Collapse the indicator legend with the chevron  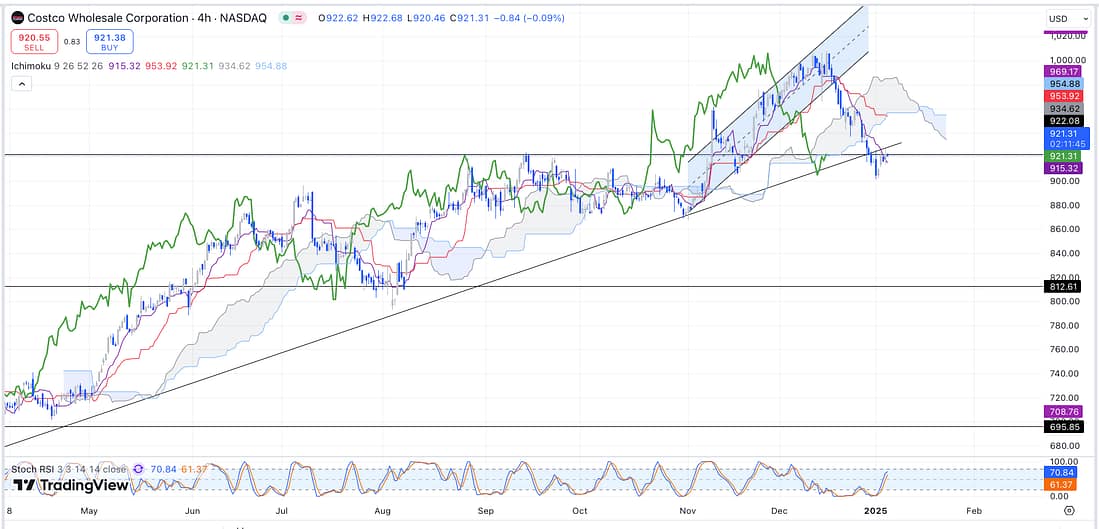pyautogui.click(x=21, y=85)
